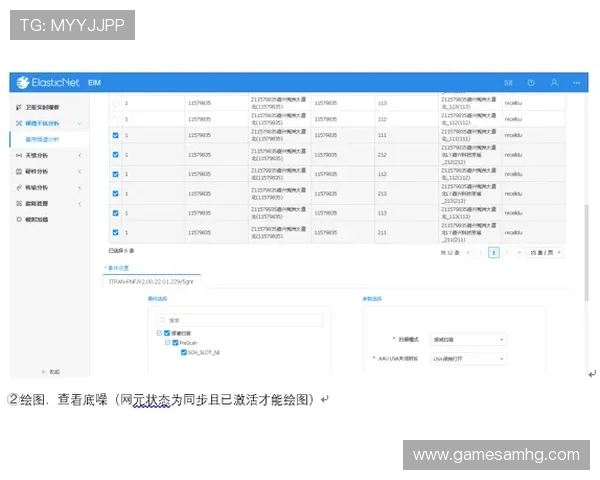
Task: Go to page 1 in pagination
Action: click(494, 253)
